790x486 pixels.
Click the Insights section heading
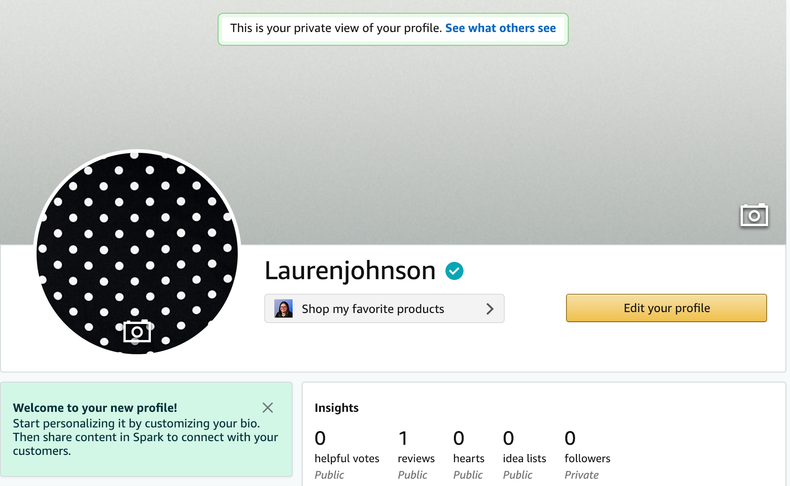pyautogui.click(x=336, y=408)
